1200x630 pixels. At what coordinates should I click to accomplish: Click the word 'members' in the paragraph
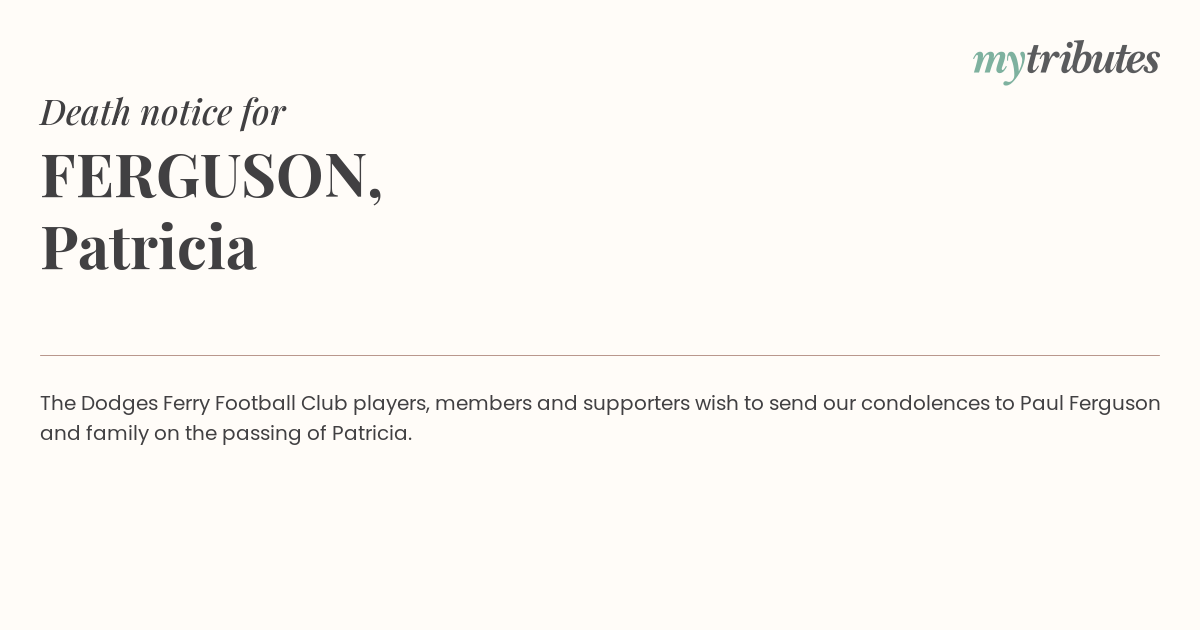coord(483,403)
